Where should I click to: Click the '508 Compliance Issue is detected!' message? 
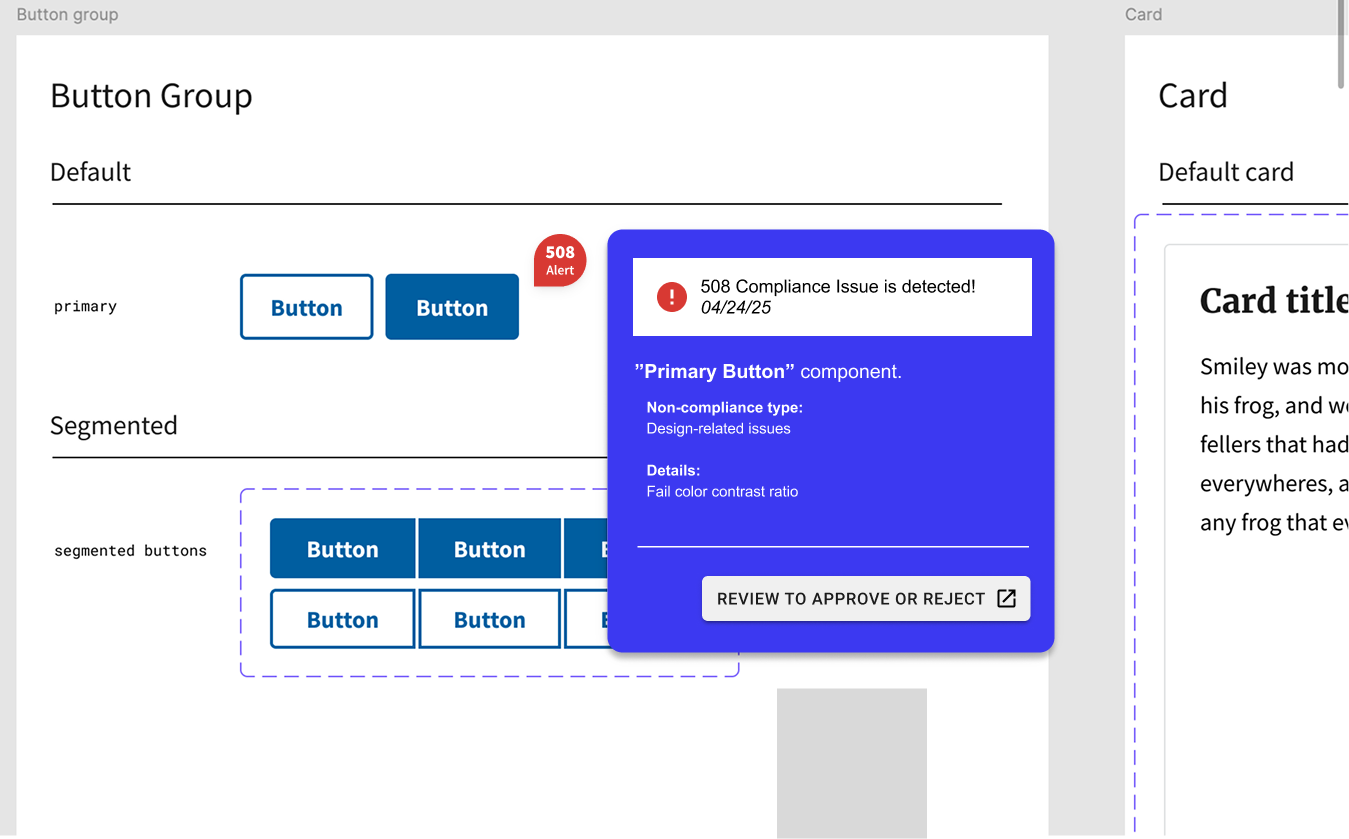click(838, 287)
